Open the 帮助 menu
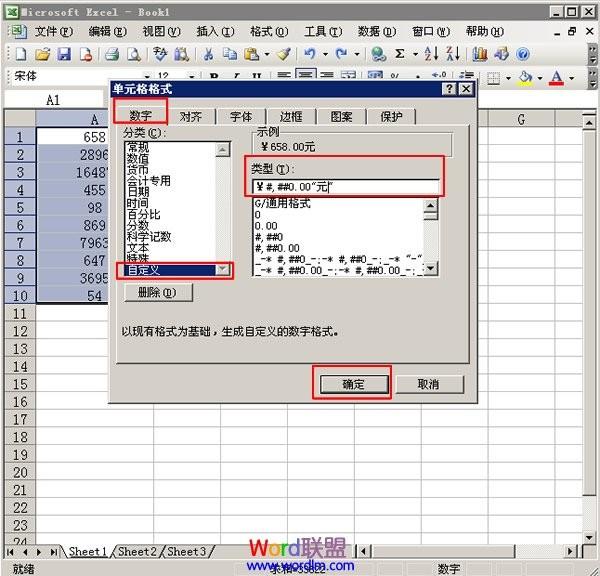The image size is (600, 576). coord(484,31)
